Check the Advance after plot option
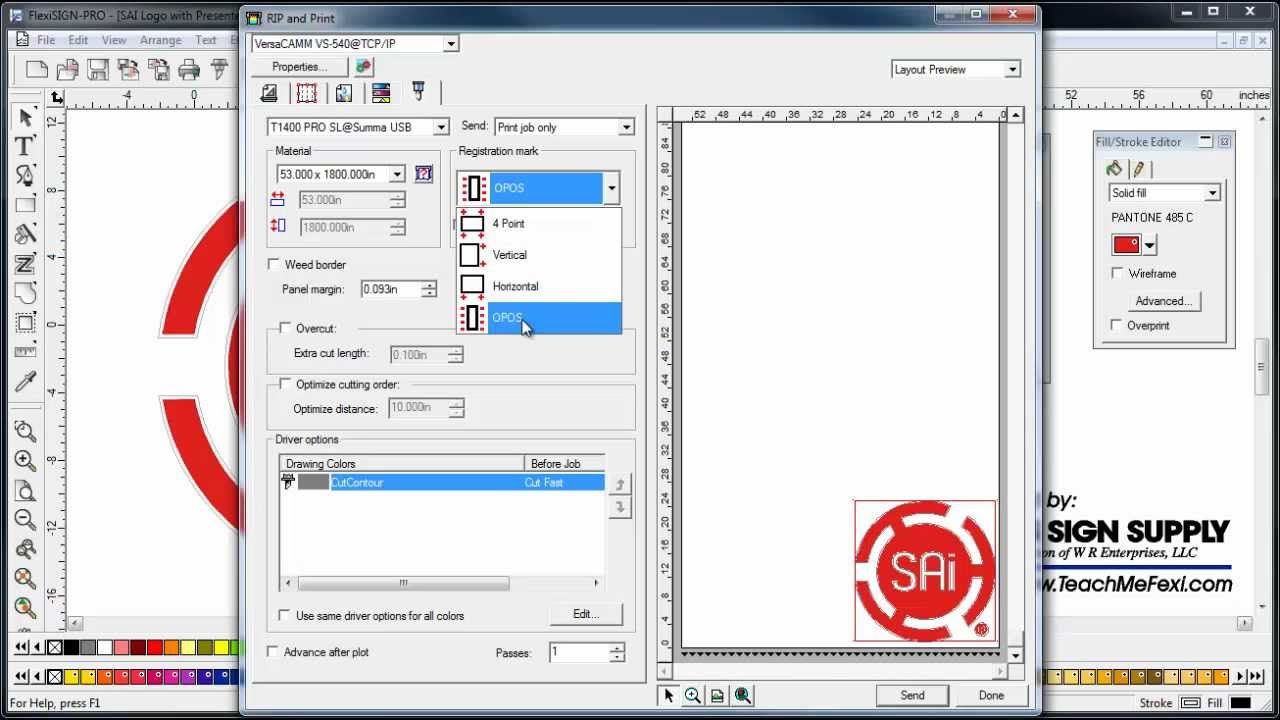 [273, 652]
